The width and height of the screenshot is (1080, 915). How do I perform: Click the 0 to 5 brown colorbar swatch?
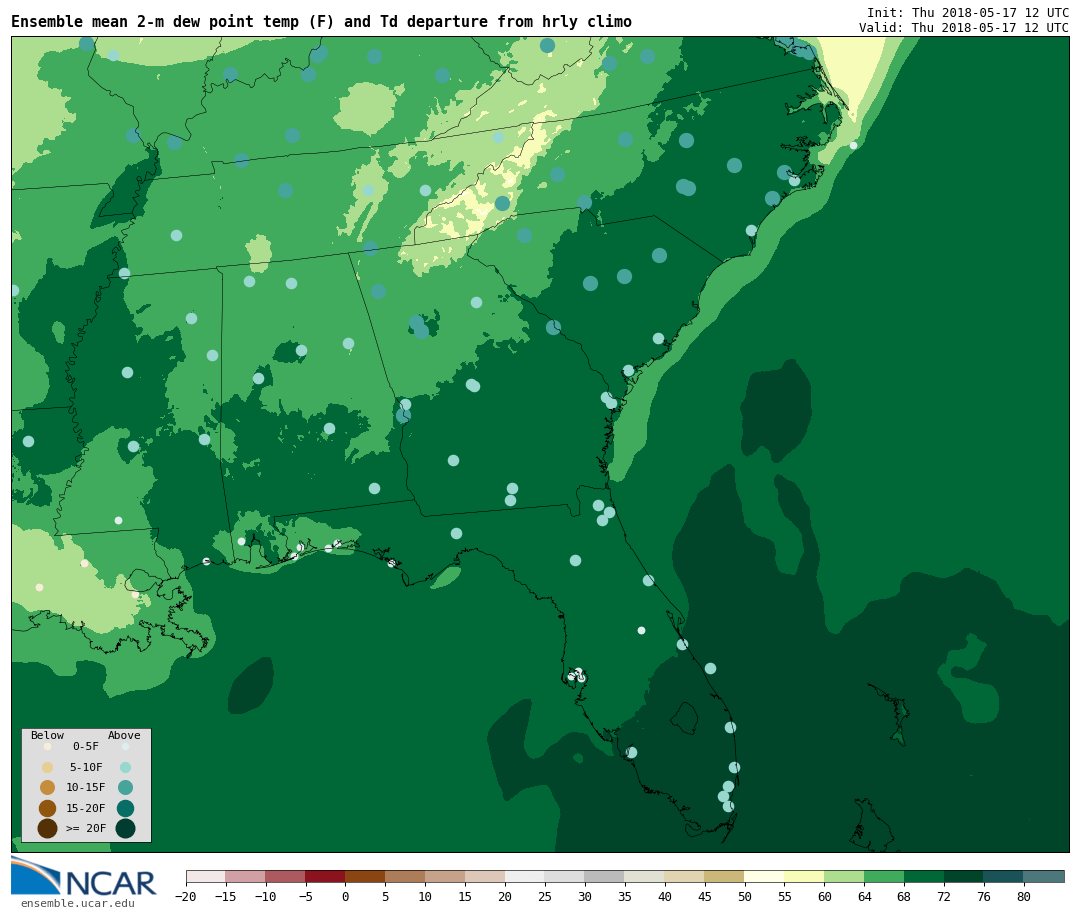tap(365, 876)
